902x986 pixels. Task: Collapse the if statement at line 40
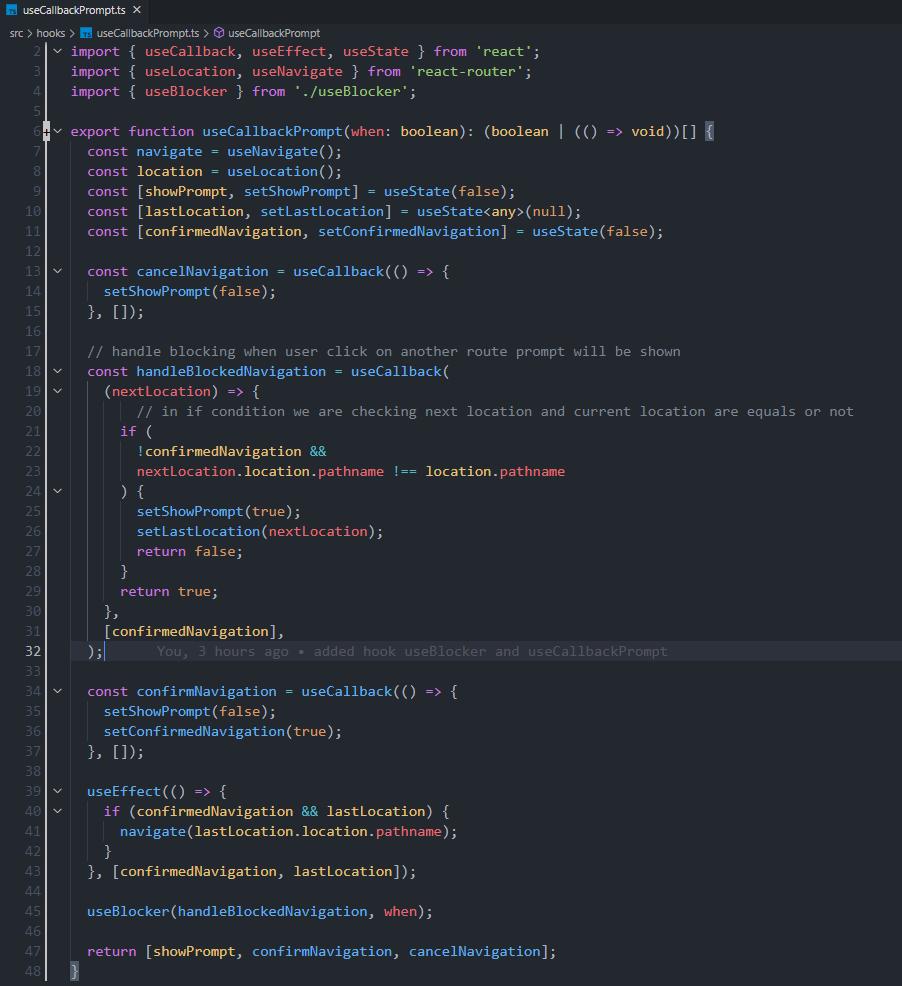coord(56,811)
